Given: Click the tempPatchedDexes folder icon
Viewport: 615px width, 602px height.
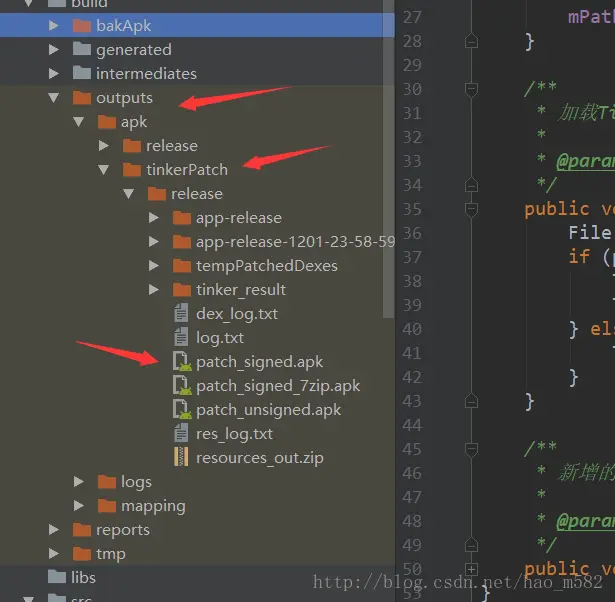Looking at the screenshot, I should click(182, 266).
